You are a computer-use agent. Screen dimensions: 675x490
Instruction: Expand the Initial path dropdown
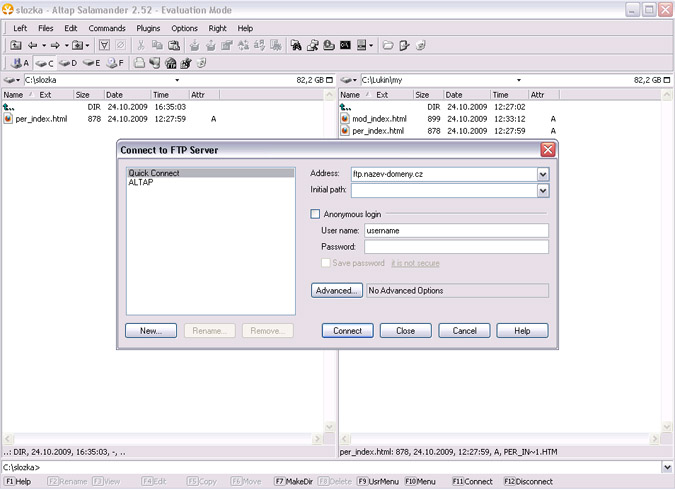pyautogui.click(x=543, y=190)
